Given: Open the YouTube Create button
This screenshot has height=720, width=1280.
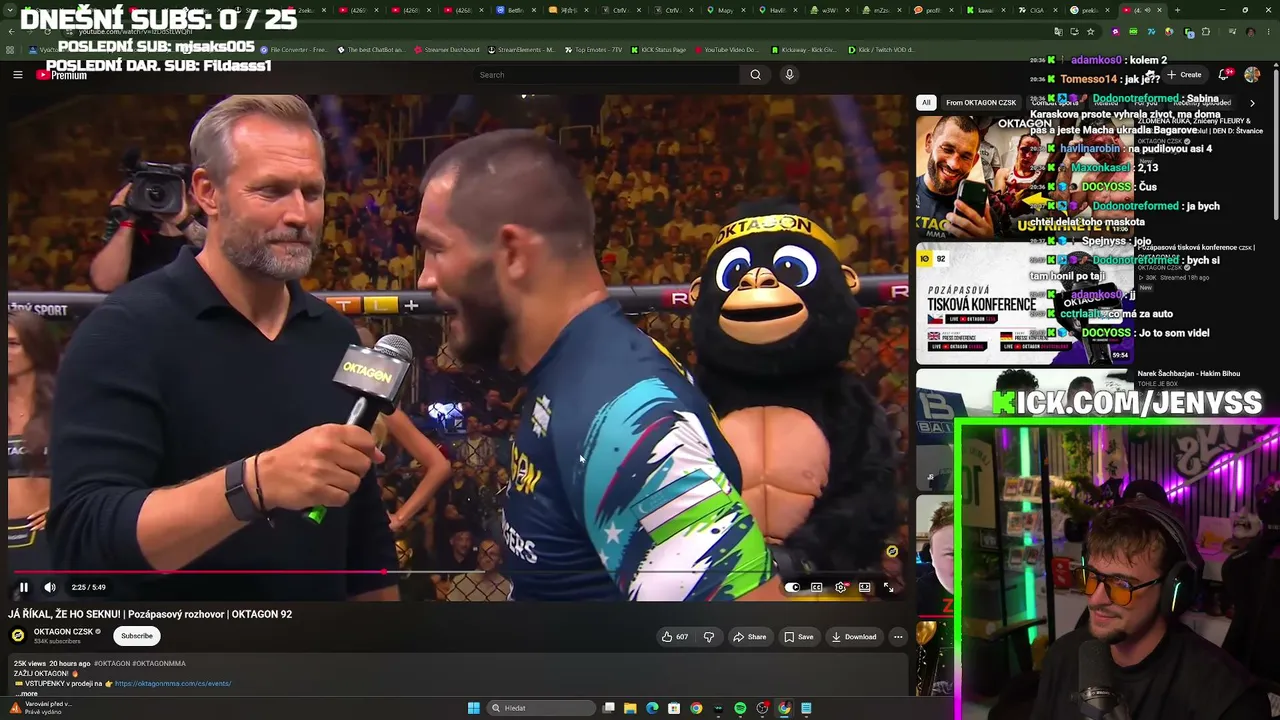Looking at the screenshot, I should coord(1184,75).
